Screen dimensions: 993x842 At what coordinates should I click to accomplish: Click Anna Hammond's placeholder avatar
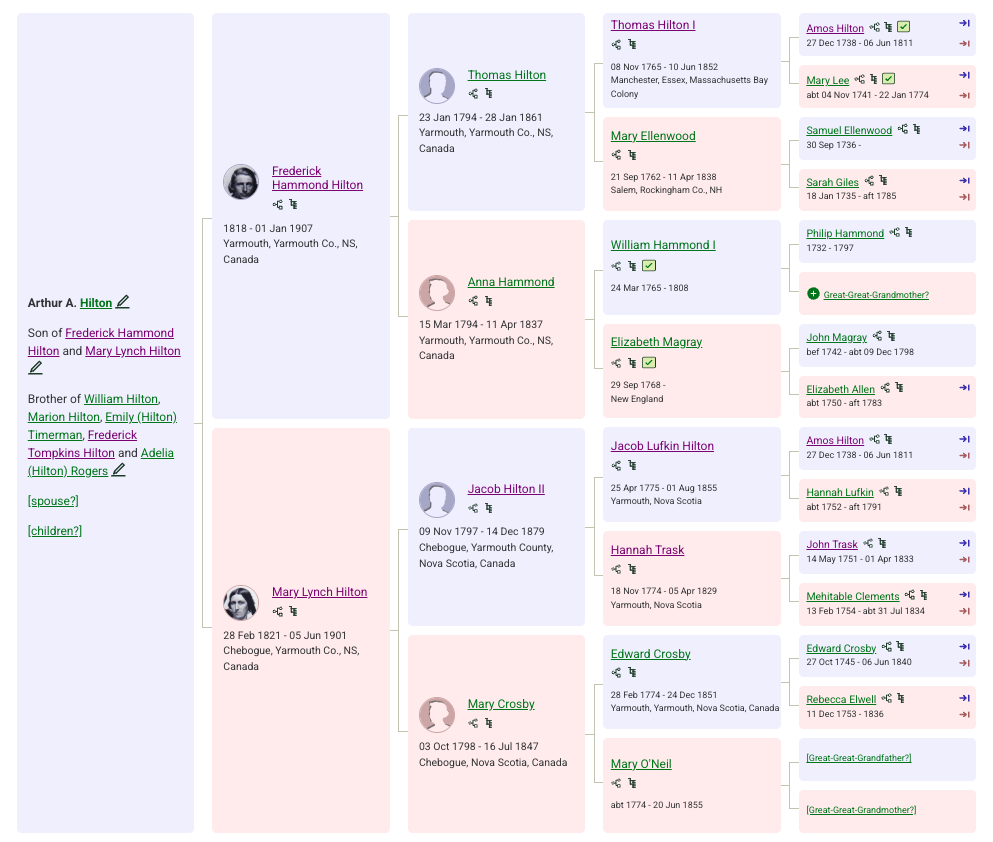437,293
